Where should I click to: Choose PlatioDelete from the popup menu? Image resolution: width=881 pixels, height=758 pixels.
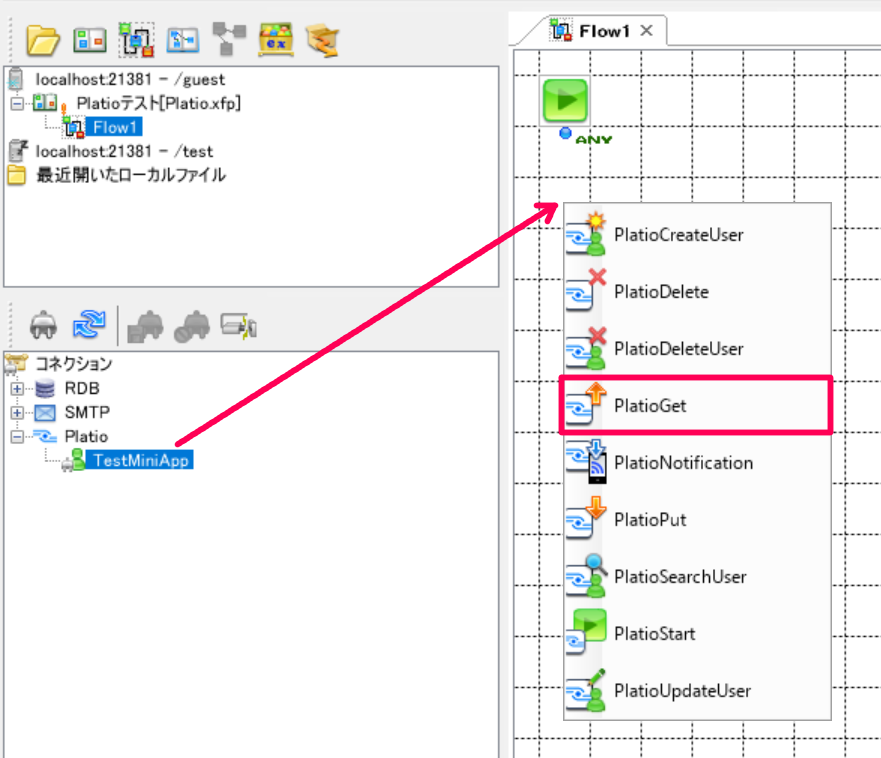pyautogui.click(x=697, y=291)
